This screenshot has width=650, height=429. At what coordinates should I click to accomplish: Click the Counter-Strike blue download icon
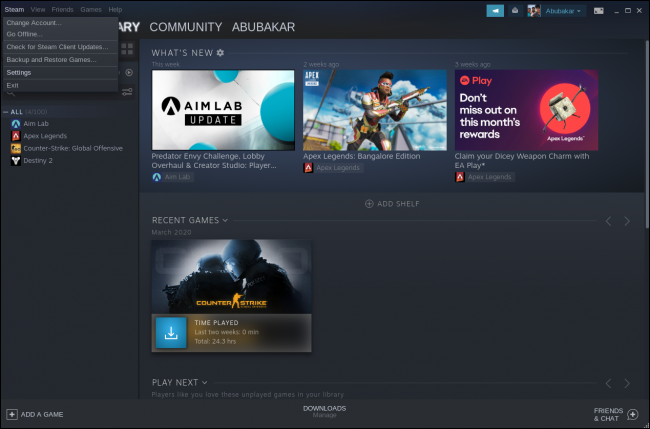[172, 333]
